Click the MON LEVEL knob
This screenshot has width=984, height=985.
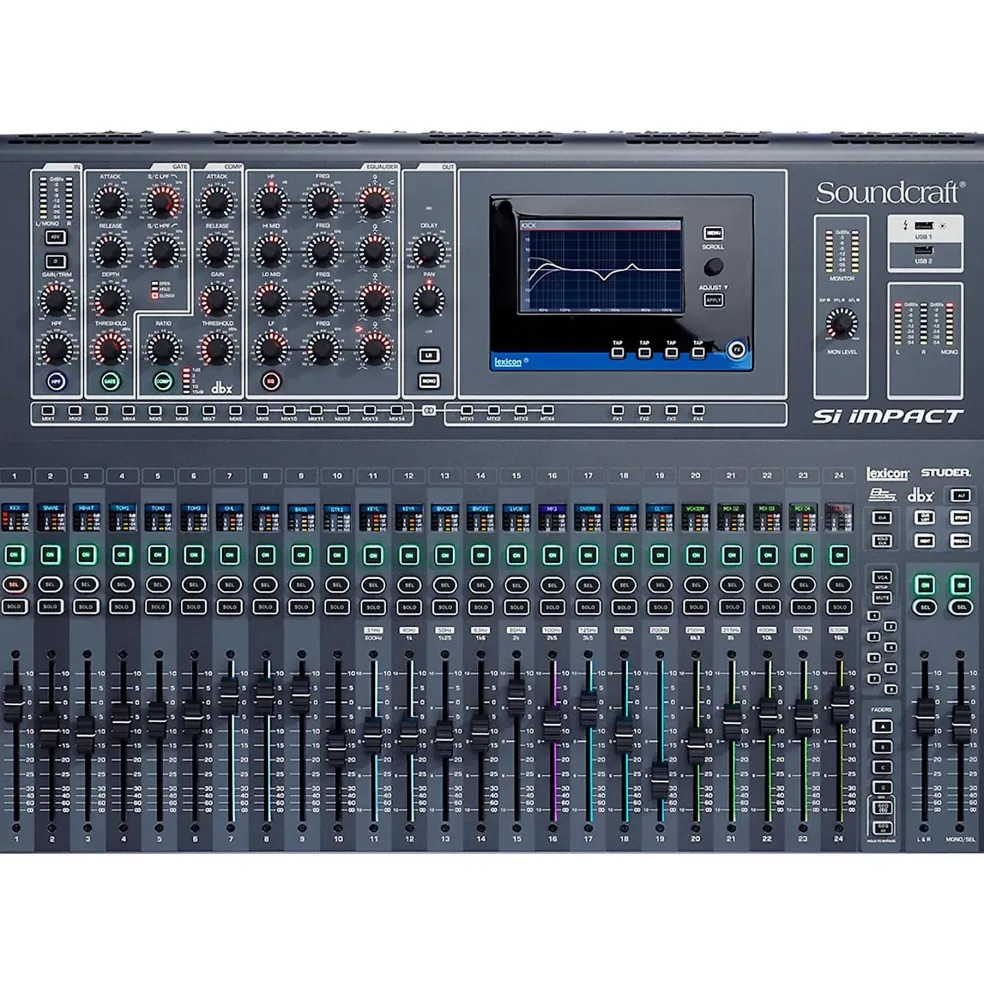coord(841,324)
